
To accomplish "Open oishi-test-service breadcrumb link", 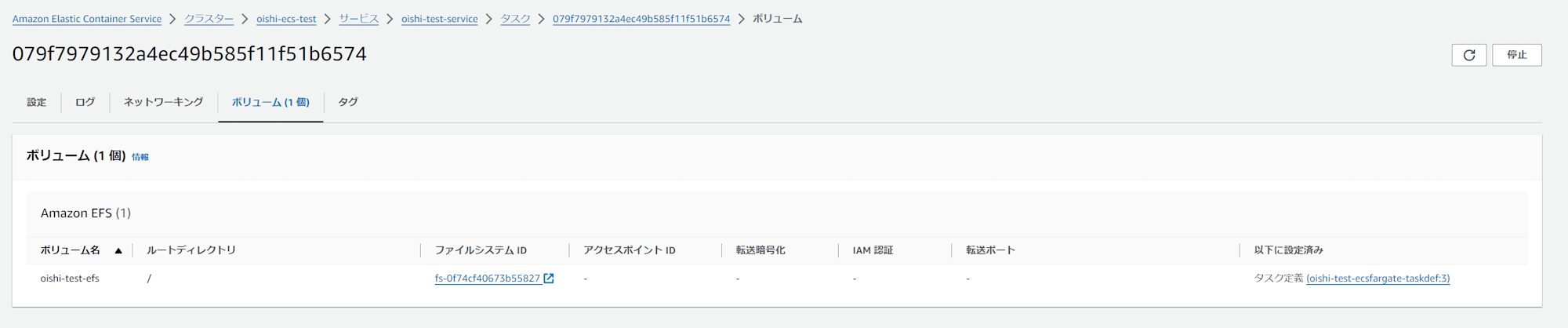I will (439, 19).
